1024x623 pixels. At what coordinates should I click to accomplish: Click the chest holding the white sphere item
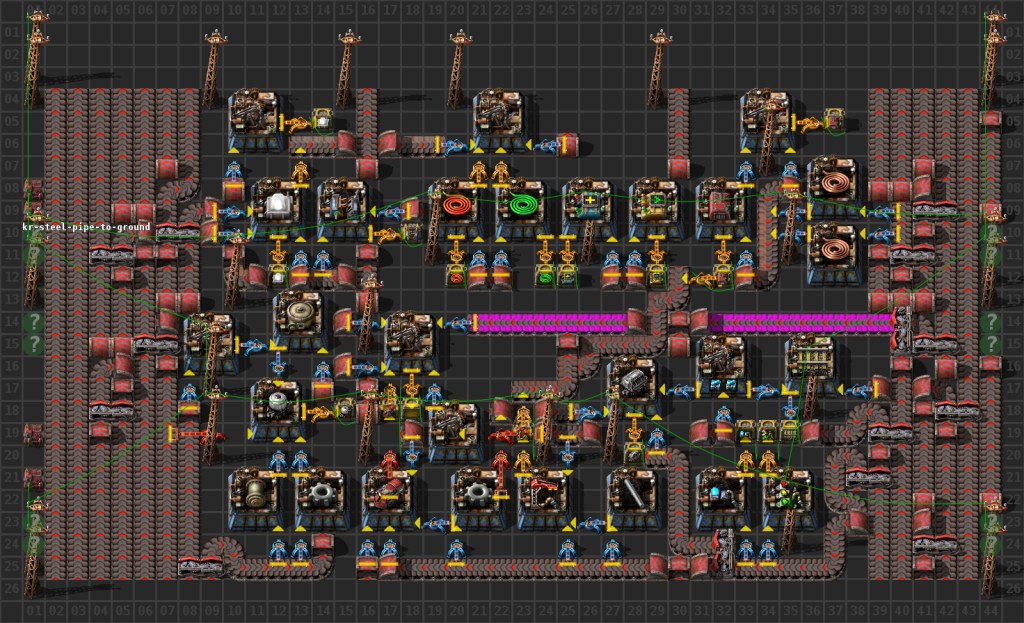(x=344, y=410)
